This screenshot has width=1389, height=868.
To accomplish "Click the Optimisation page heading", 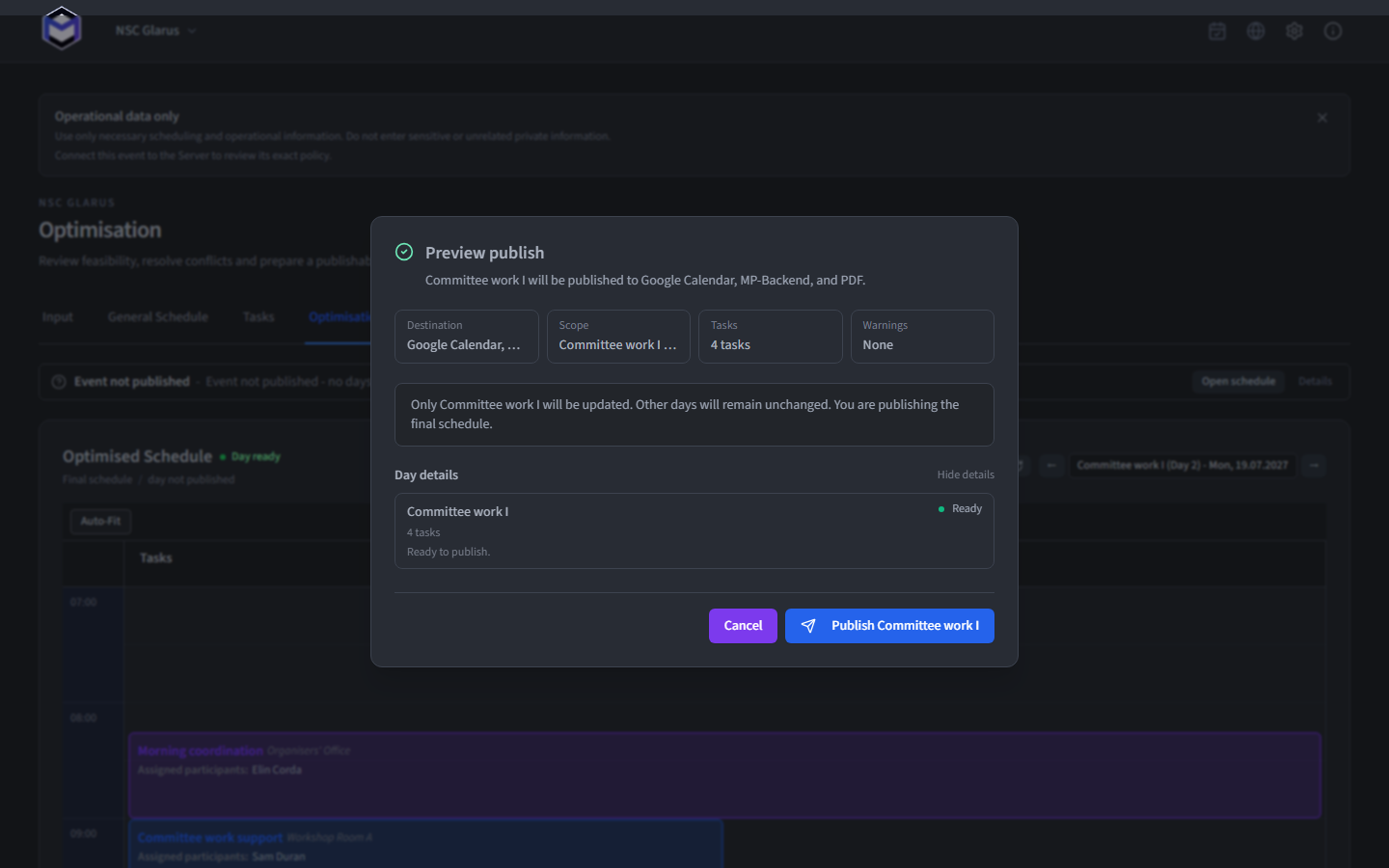I will point(100,231).
